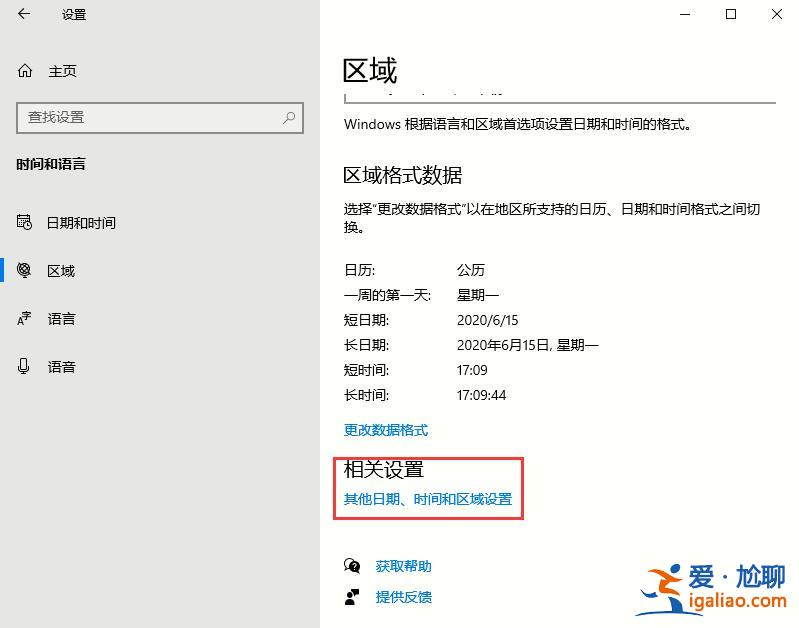
Task: Click the 区域 globe icon
Action: [24, 270]
